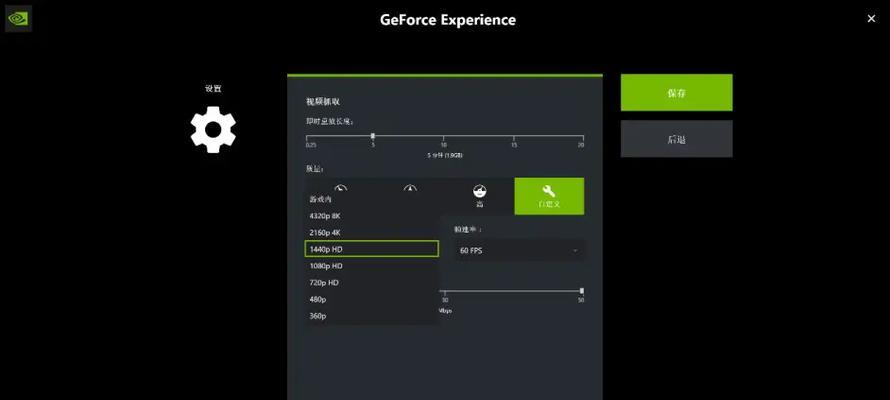
Task: Choose the 1080p HD resolution
Action: pyautogui.click(x=372, y=266)
